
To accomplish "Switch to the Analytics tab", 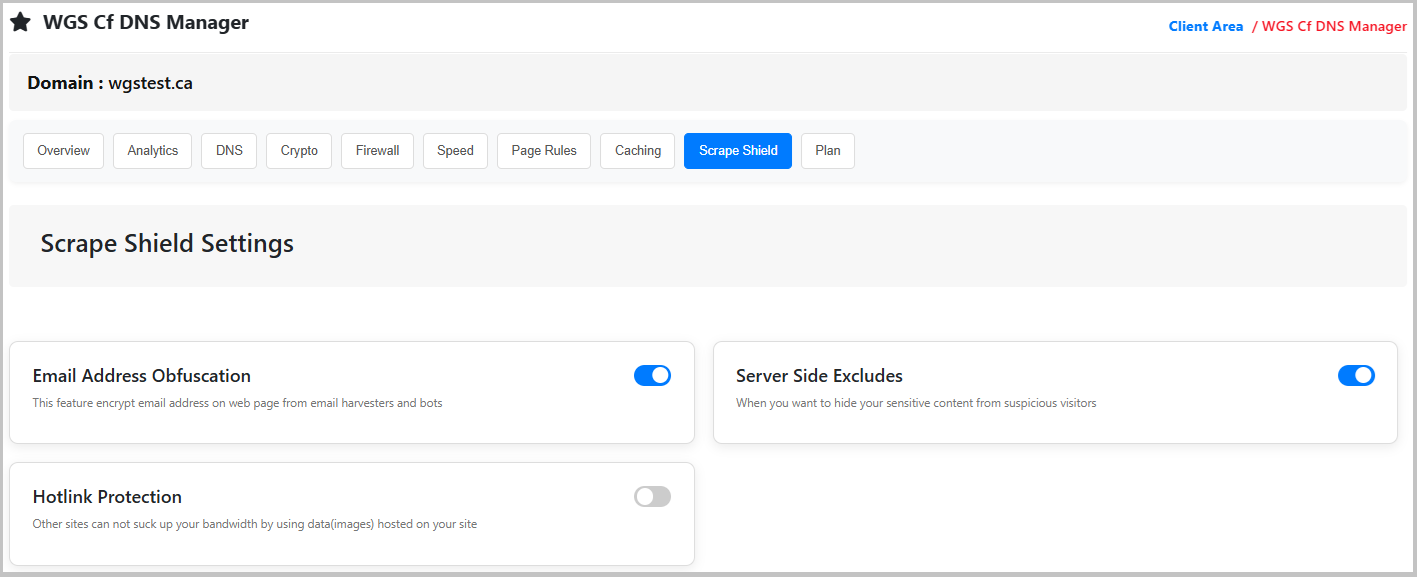I will coord(152,151).
